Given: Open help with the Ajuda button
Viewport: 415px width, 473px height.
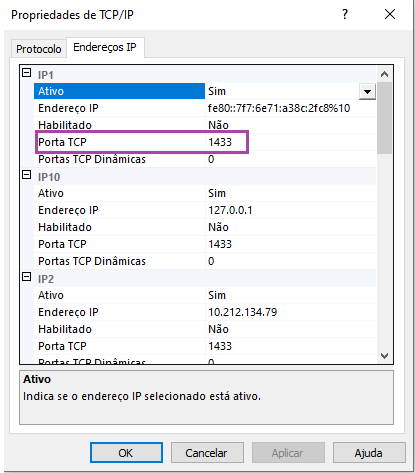Looking at the screenshot, I should coord(369,453).
